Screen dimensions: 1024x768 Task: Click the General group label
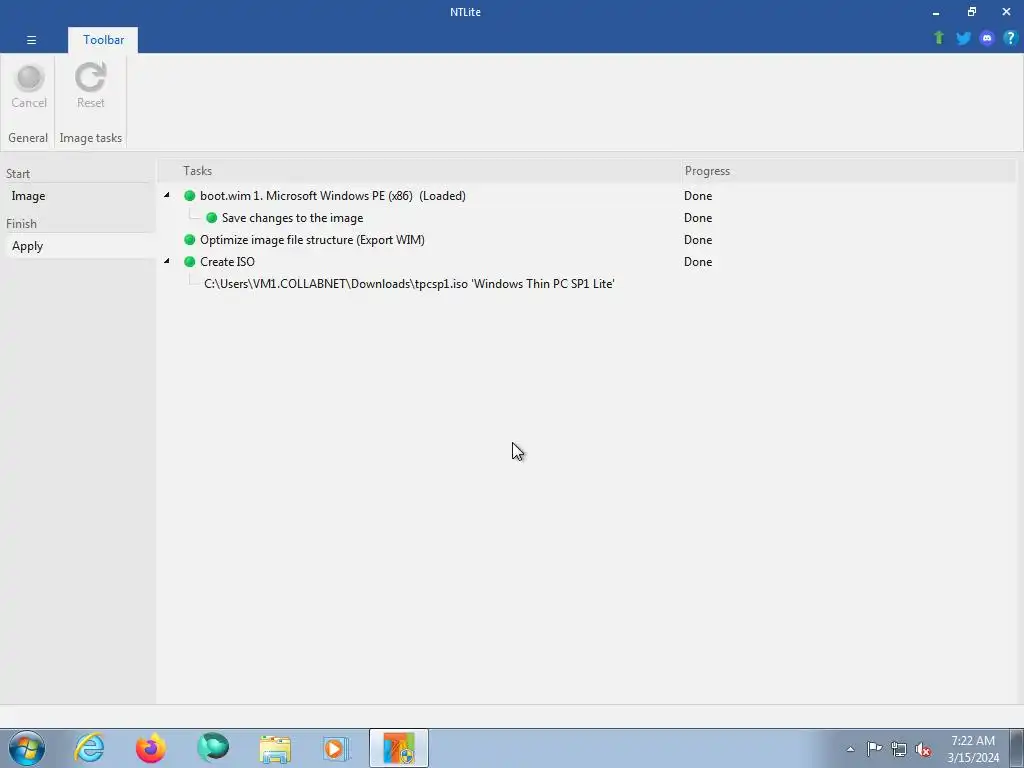coord(28,138)
